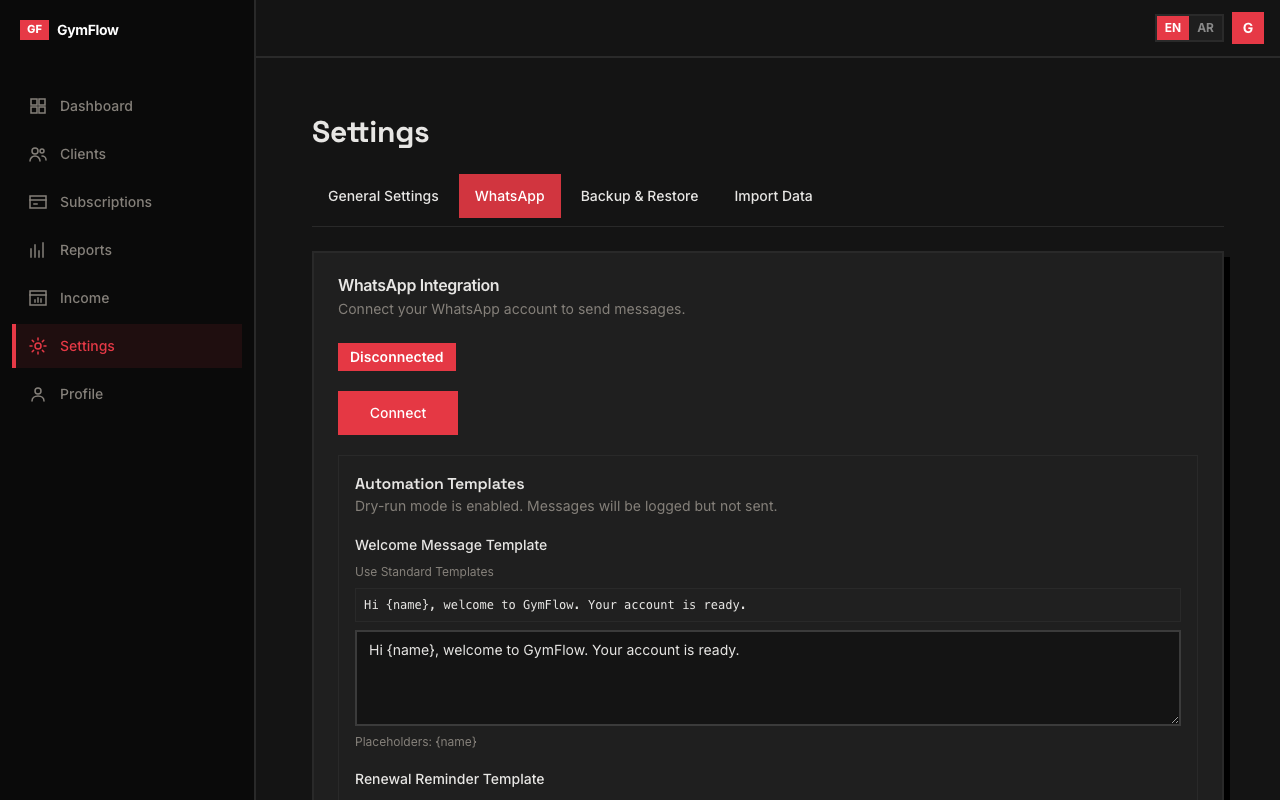Screen dimensions: 1280x800
Task: Go to the Import Data tab
Action: click(x=773, y=196)
